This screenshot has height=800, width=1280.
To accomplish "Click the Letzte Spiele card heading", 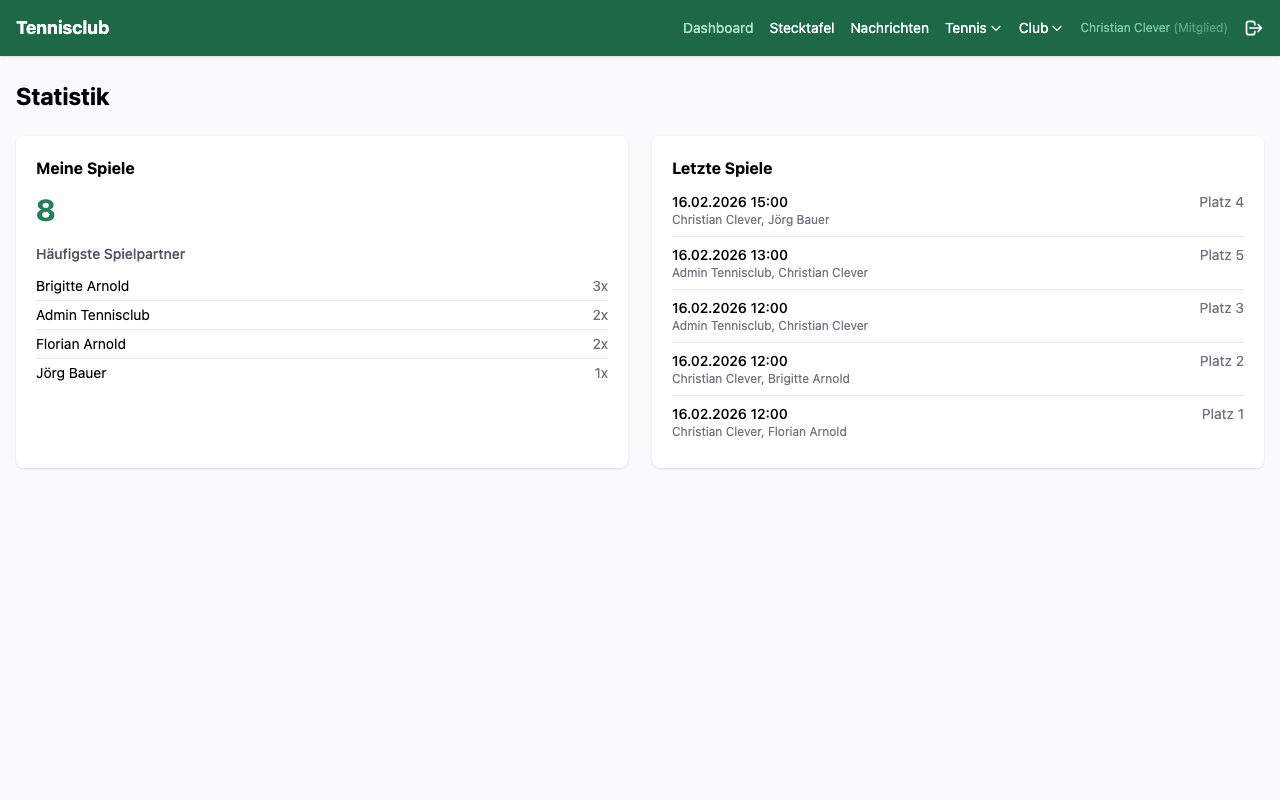I will [x=722, y=168].
